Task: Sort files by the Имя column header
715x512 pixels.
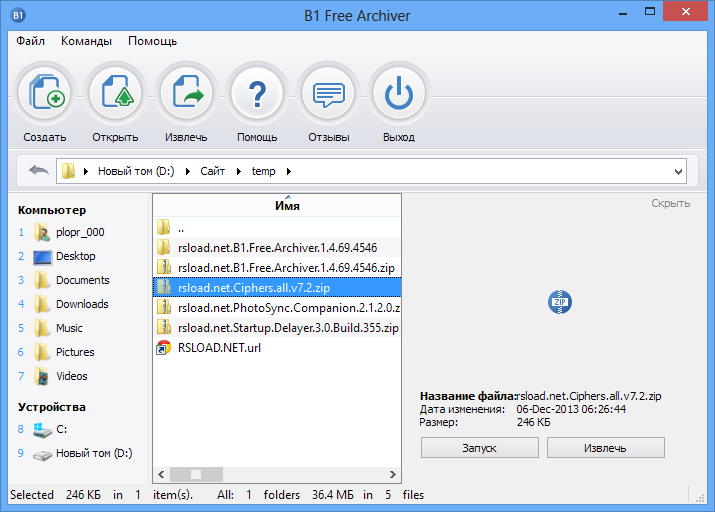Action: click(277, 206)
